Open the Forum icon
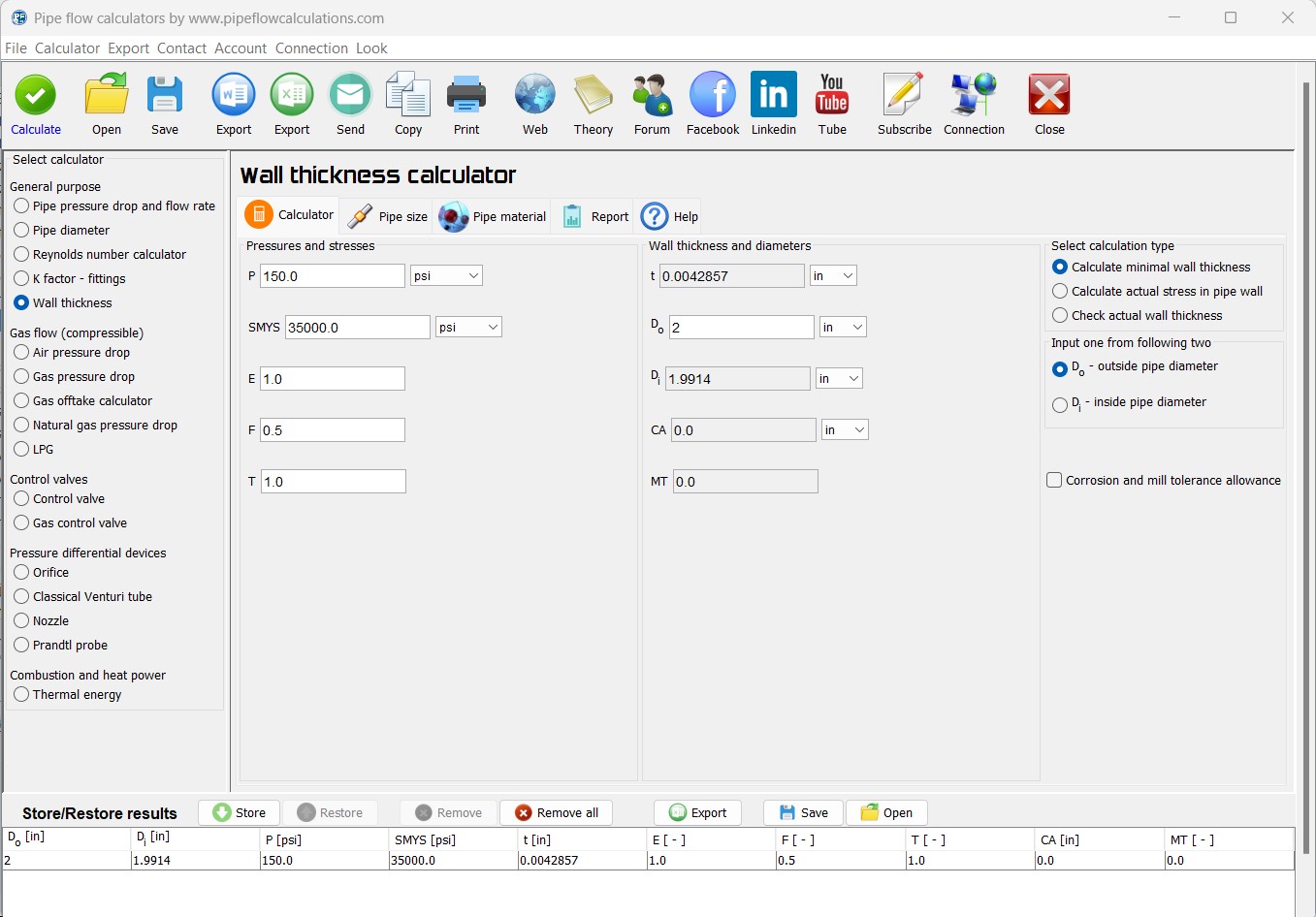Viewport: 1316px width, 917px height. tap(652, 96)
